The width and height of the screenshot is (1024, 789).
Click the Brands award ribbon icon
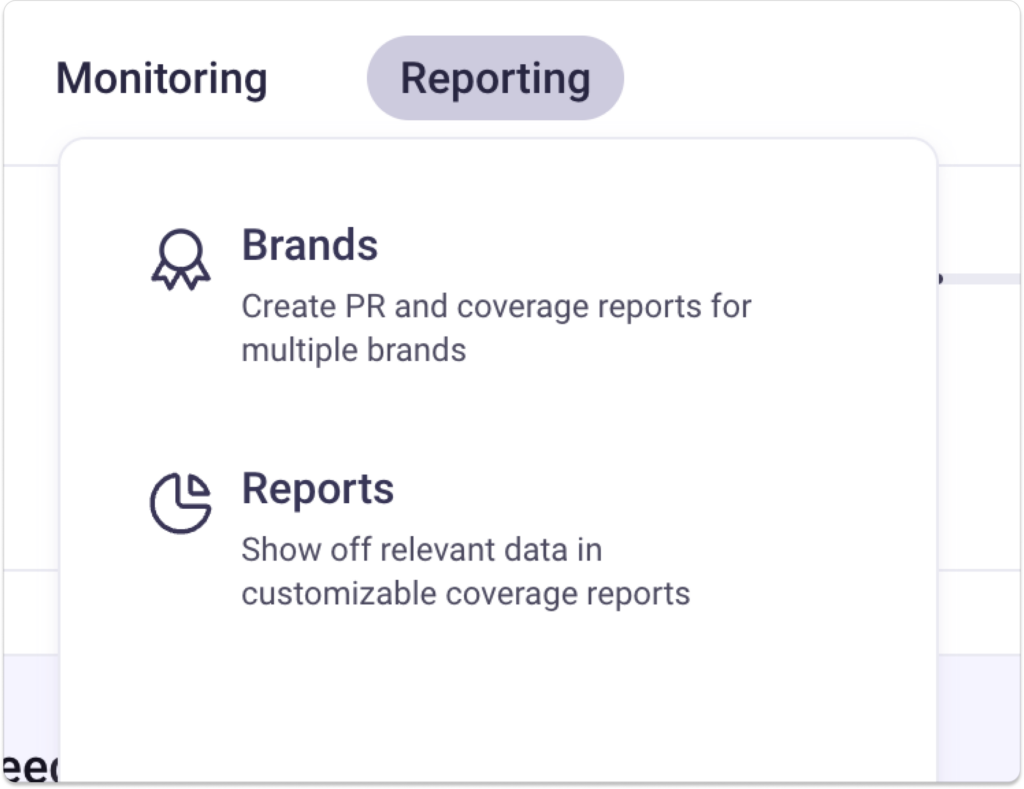click(x=180, y=258)
